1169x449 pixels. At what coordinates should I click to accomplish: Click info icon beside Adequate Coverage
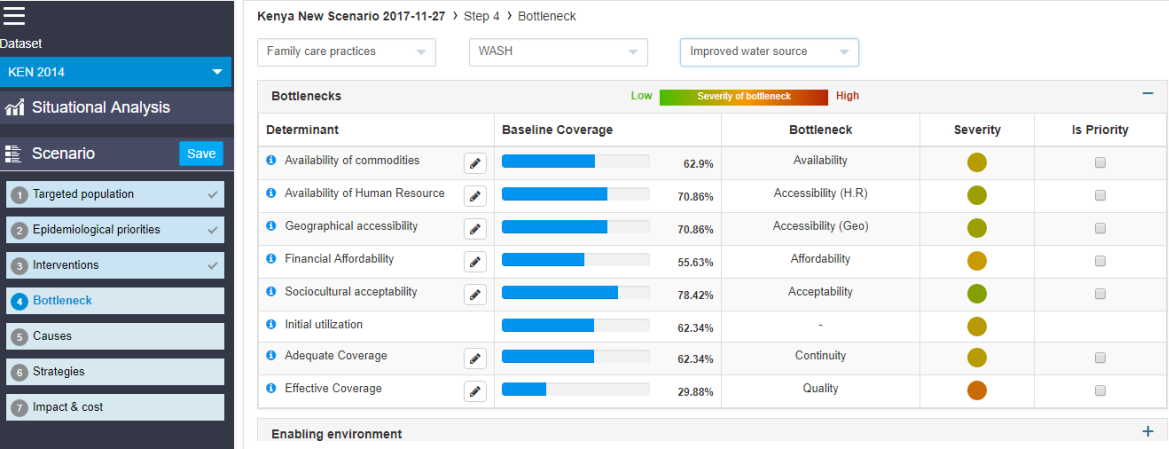click(x=270, y=356)
